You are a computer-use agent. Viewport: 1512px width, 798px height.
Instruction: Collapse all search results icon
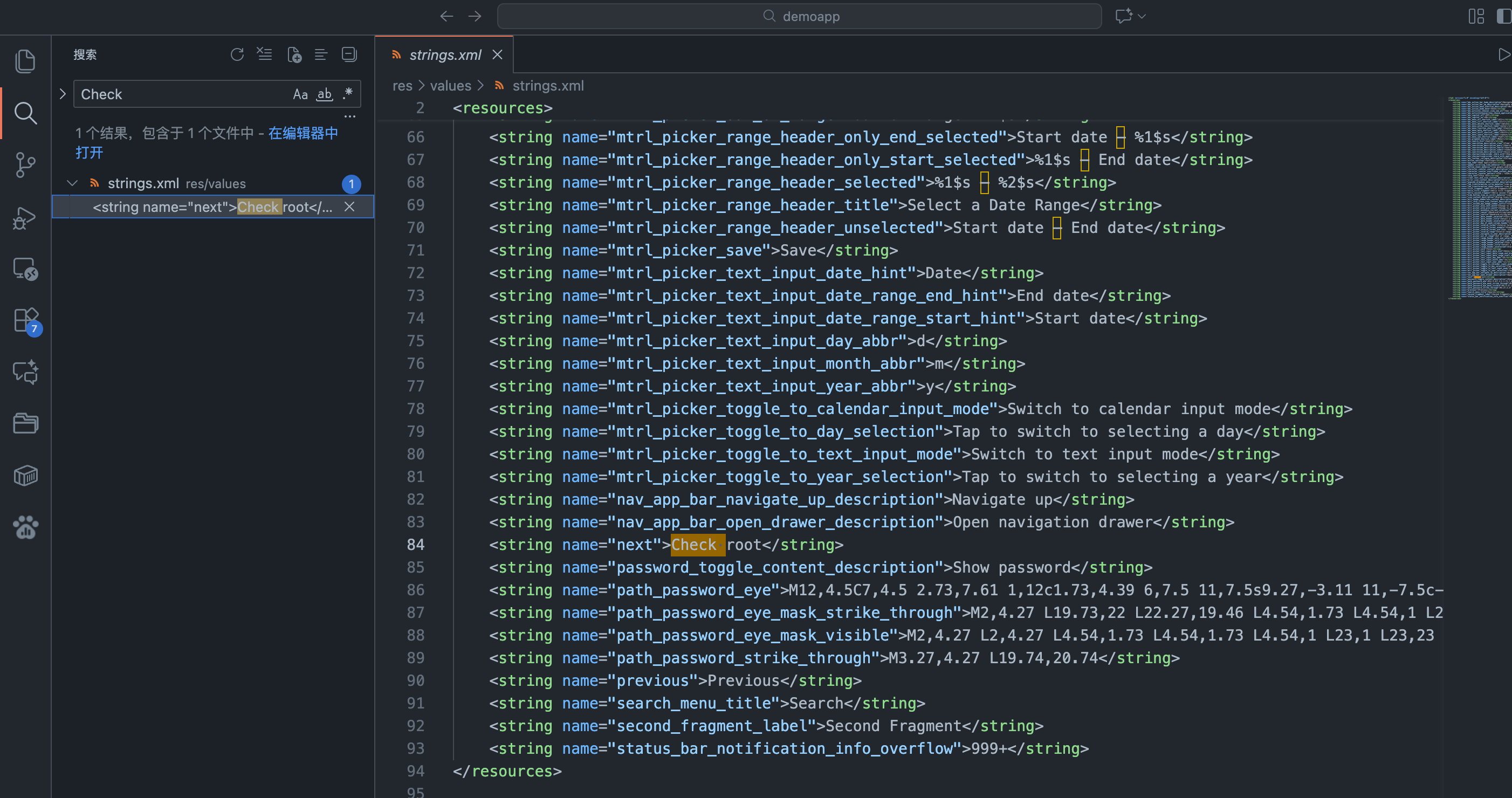coord(349,54)
